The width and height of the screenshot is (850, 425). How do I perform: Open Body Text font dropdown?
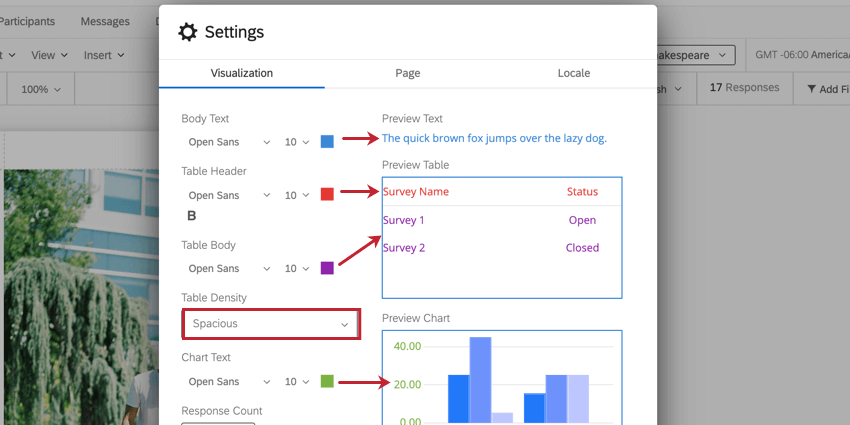click(x=229, y=142)
